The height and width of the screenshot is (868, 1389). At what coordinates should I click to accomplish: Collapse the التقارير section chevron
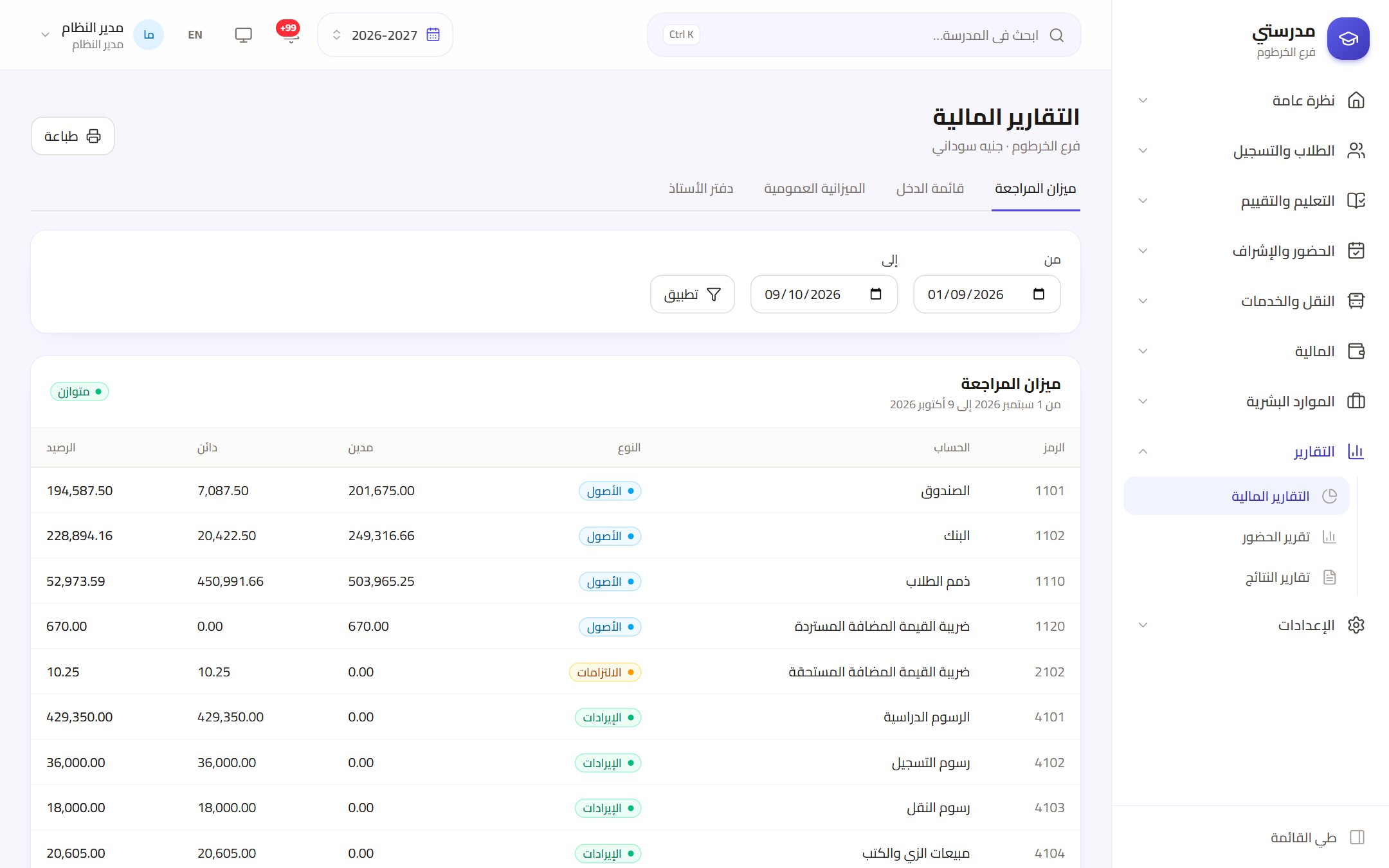(1143, 451)
